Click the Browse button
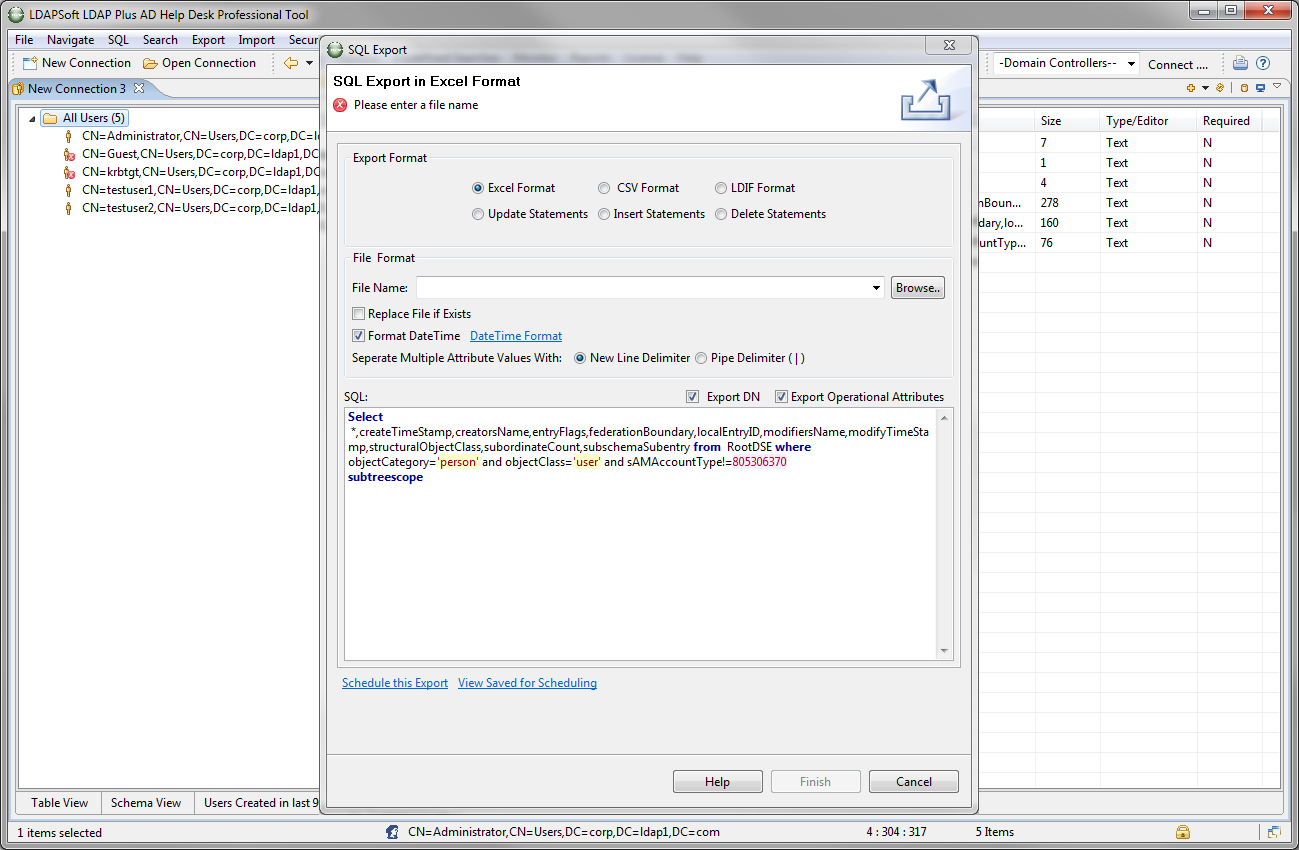Image resolution: width=1299 pixels, height=850 pixels. [x=917, y=288]
